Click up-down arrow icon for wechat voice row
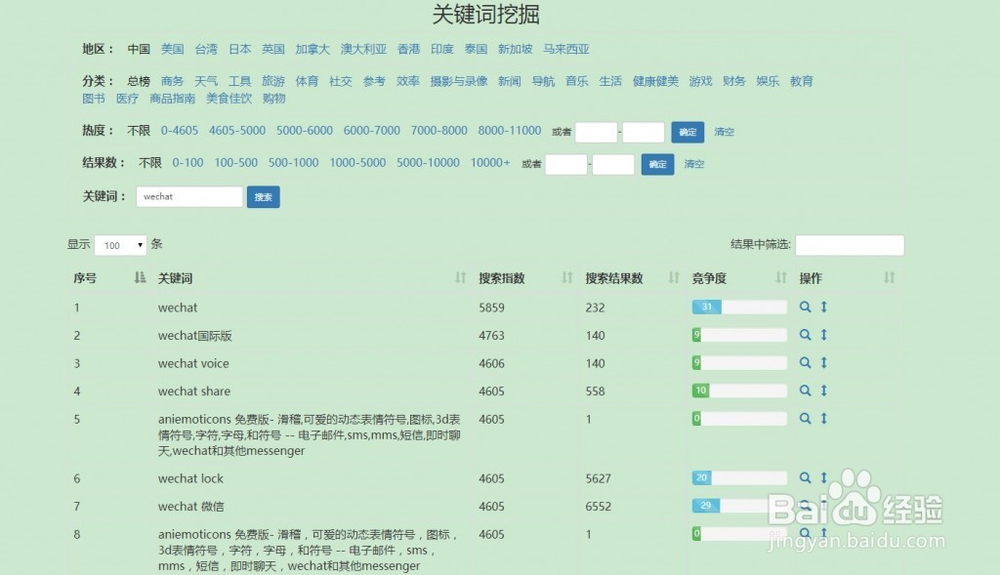Image resolution: width=1000 pixels, height=575 pixels. tap(824, 363)
